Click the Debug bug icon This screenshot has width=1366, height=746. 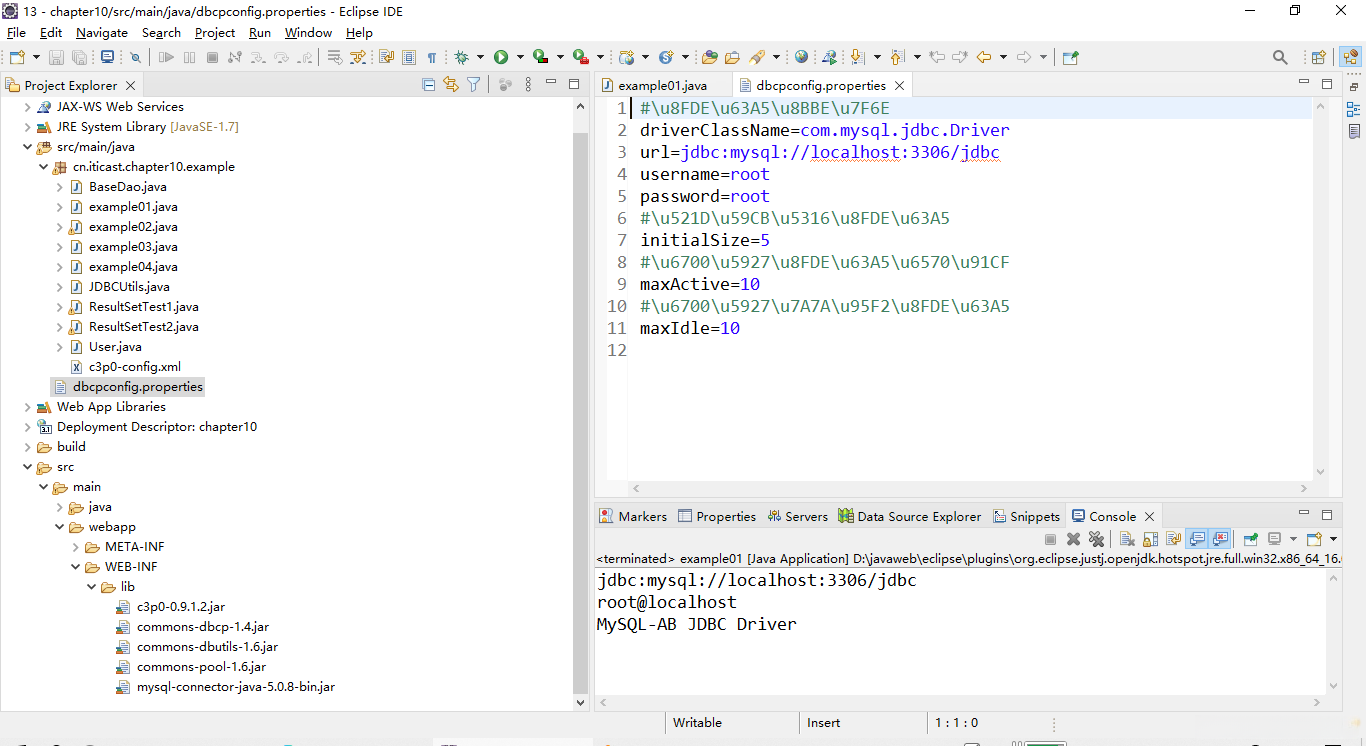461,58
